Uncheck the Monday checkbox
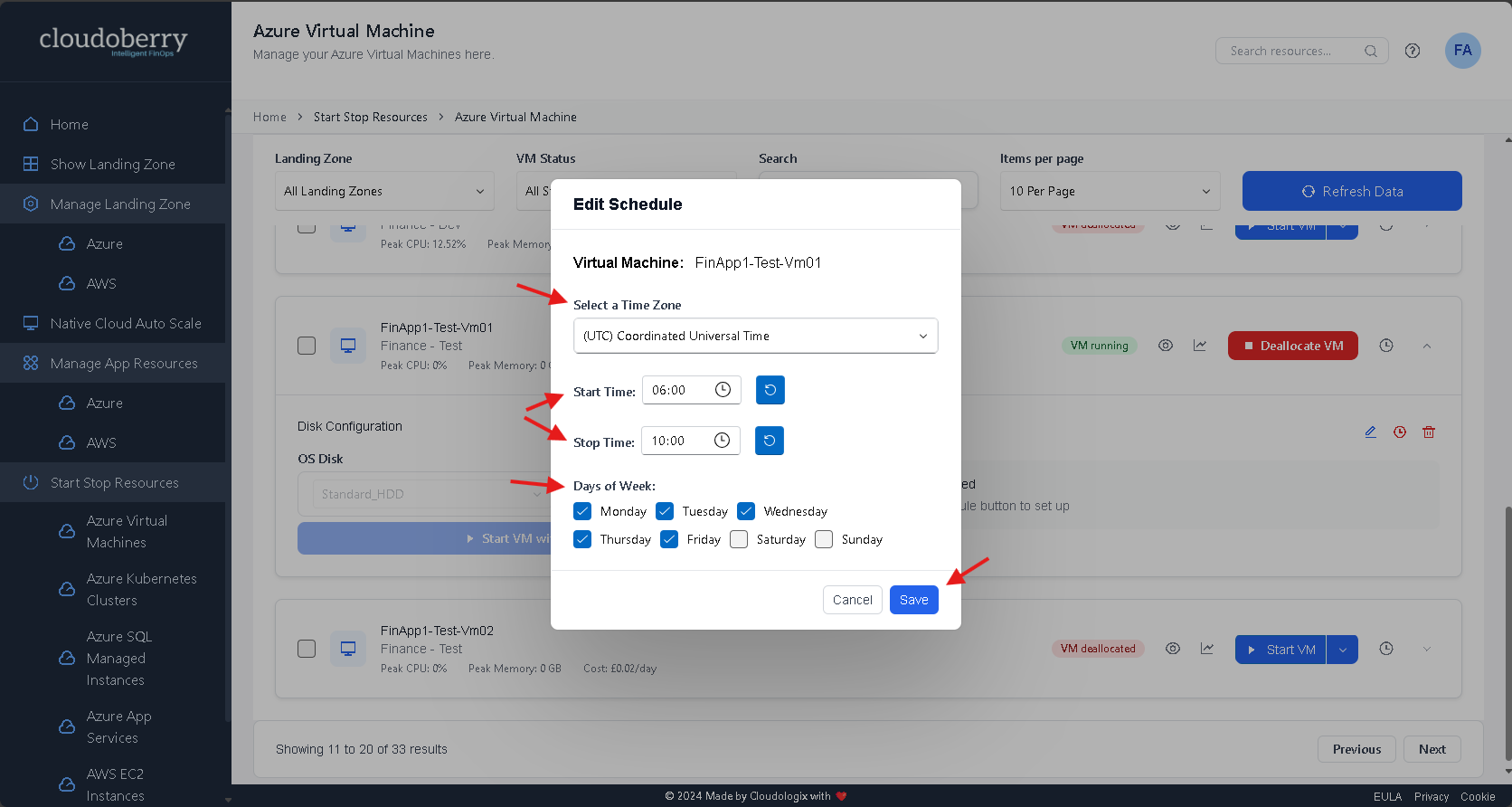Viewport: 1512px width, 807px height. pos(582,511)
